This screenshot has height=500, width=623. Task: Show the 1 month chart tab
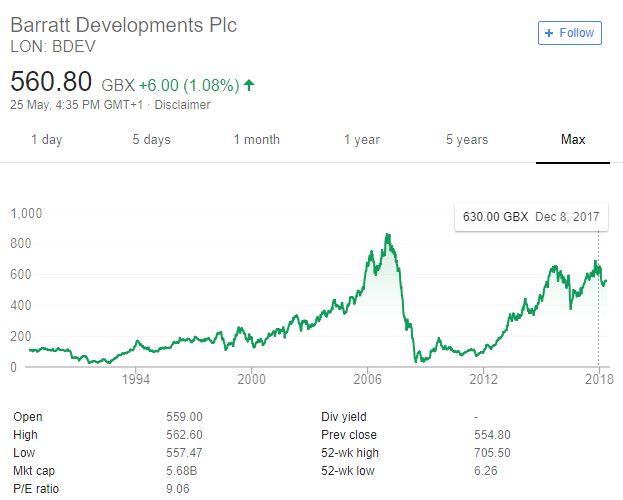point(256,139)
